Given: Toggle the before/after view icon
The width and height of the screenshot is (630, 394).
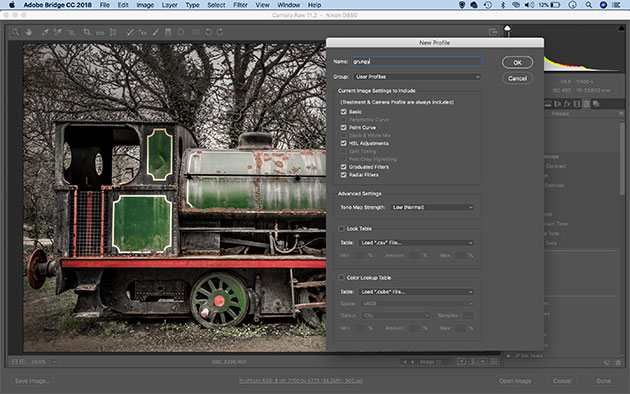Looking at the screenshot, I should click(x=461, y=362).
